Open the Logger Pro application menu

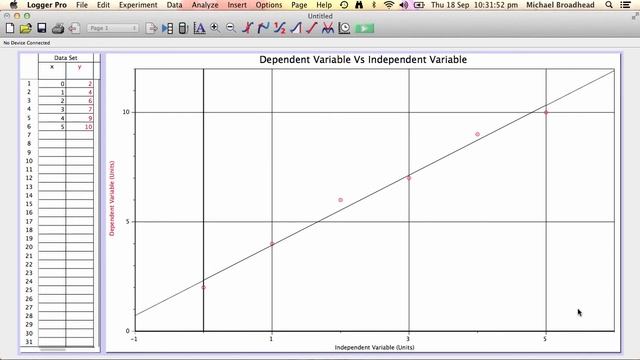point(47,5)
